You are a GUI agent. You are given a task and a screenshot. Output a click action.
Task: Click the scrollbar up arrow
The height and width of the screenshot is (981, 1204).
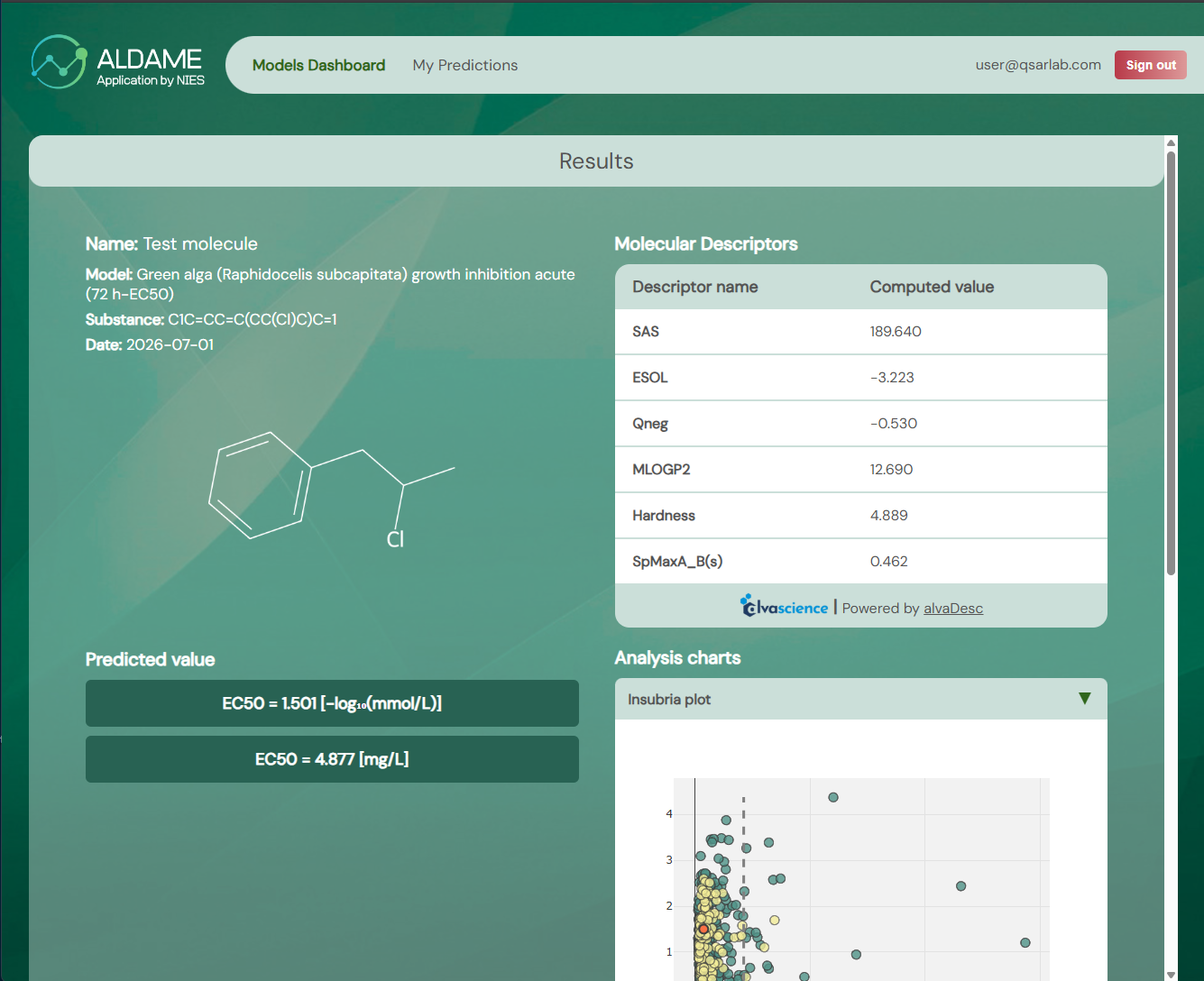pos(1171,142)
